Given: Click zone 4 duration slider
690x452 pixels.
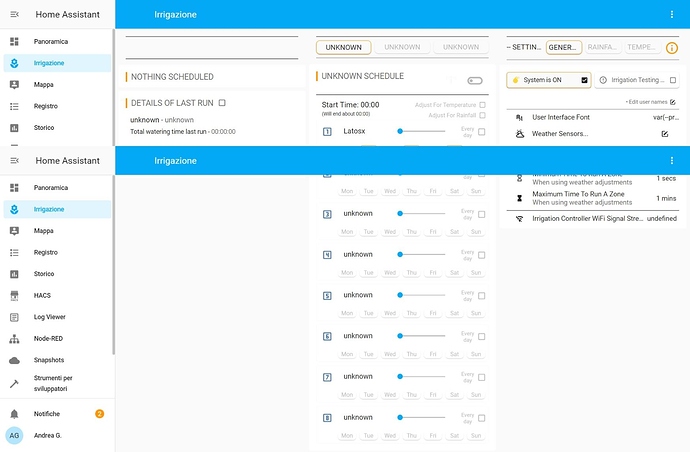Looking at the screenshot, I should click(422, 254).
